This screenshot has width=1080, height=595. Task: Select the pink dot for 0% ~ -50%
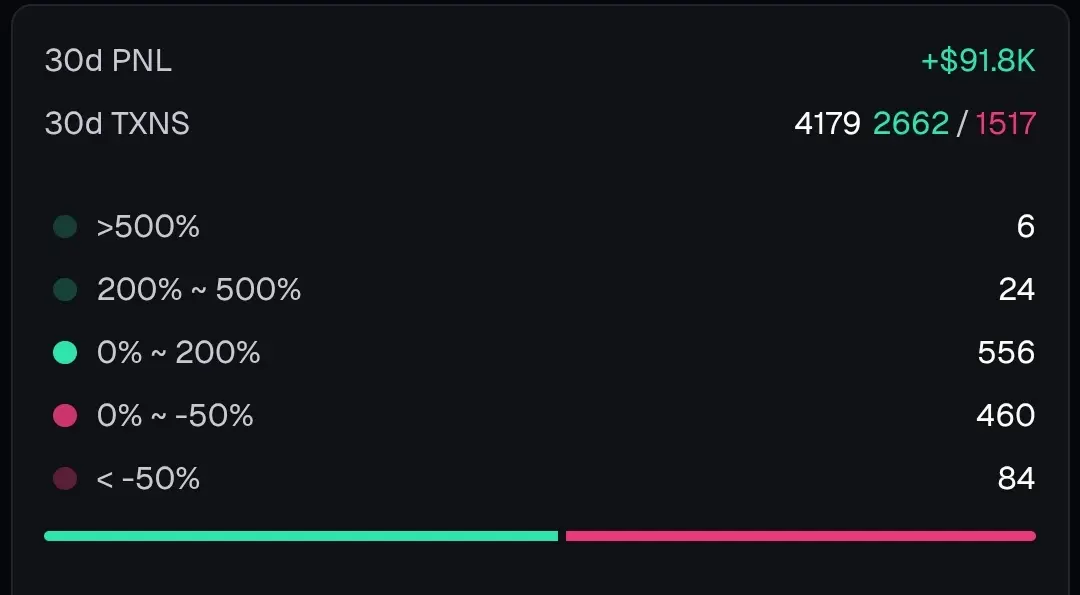[65, 415]
